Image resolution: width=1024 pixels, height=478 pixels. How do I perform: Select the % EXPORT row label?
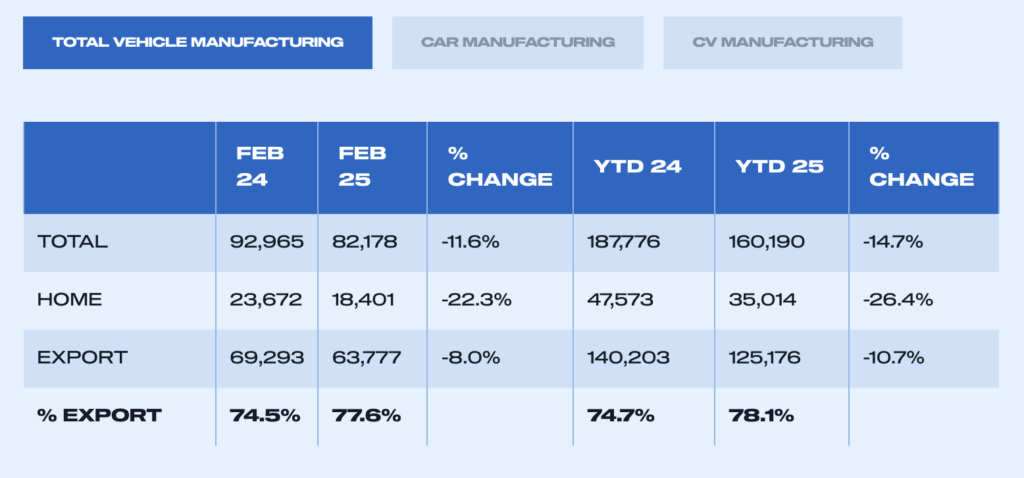click(x=98, y=415)
